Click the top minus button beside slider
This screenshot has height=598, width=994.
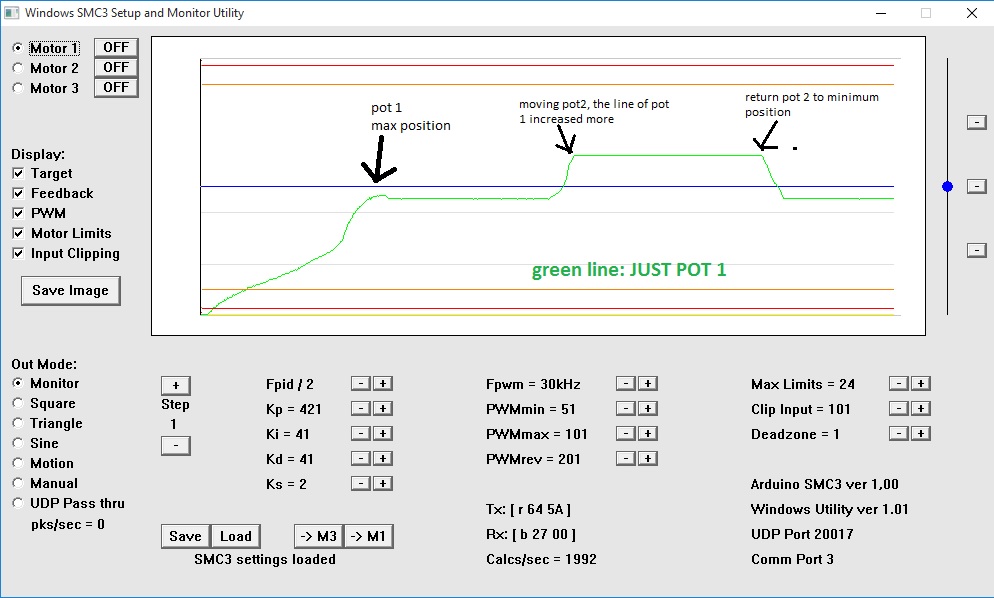(x=977, y=122)
